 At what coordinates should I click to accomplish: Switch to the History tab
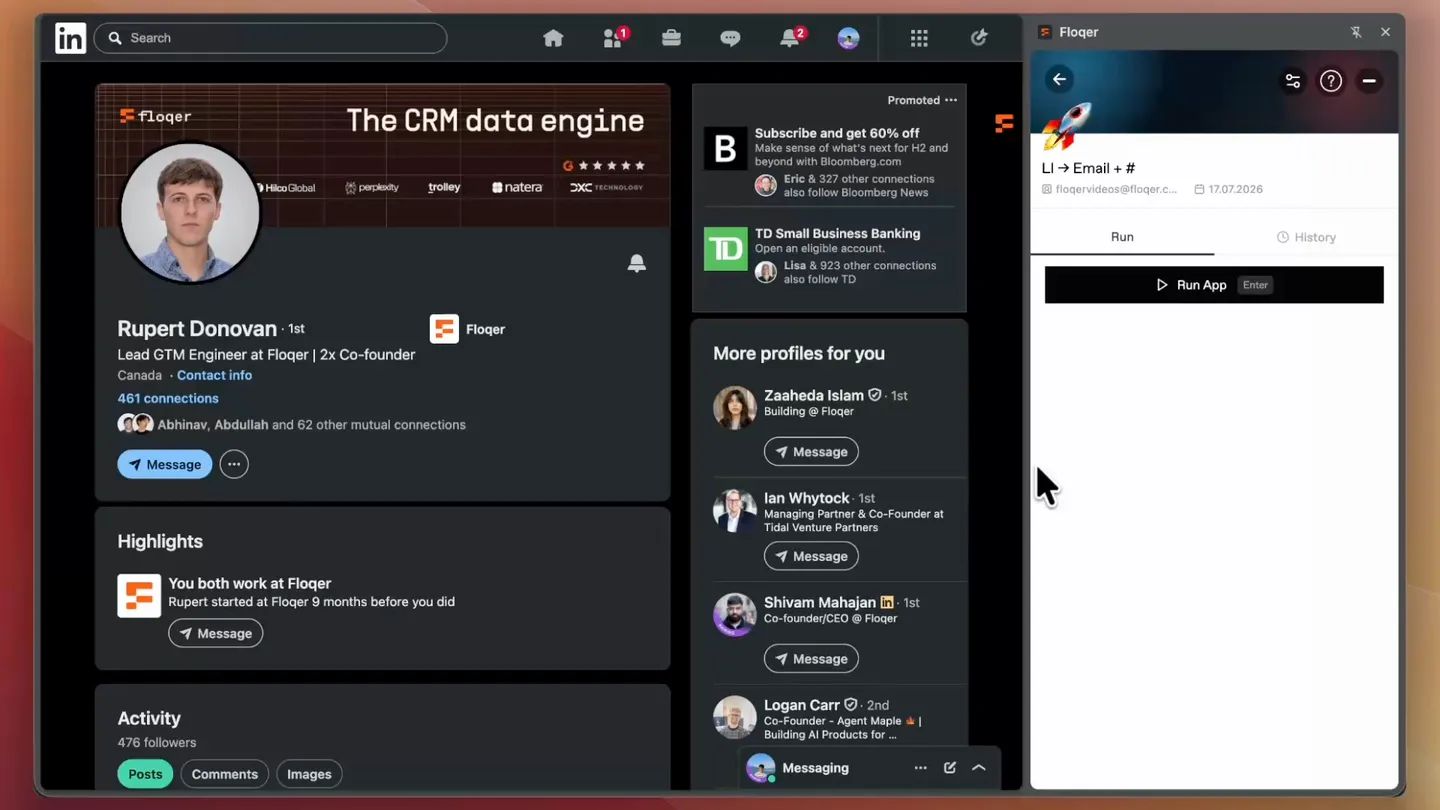click(x=1306, y=237)
